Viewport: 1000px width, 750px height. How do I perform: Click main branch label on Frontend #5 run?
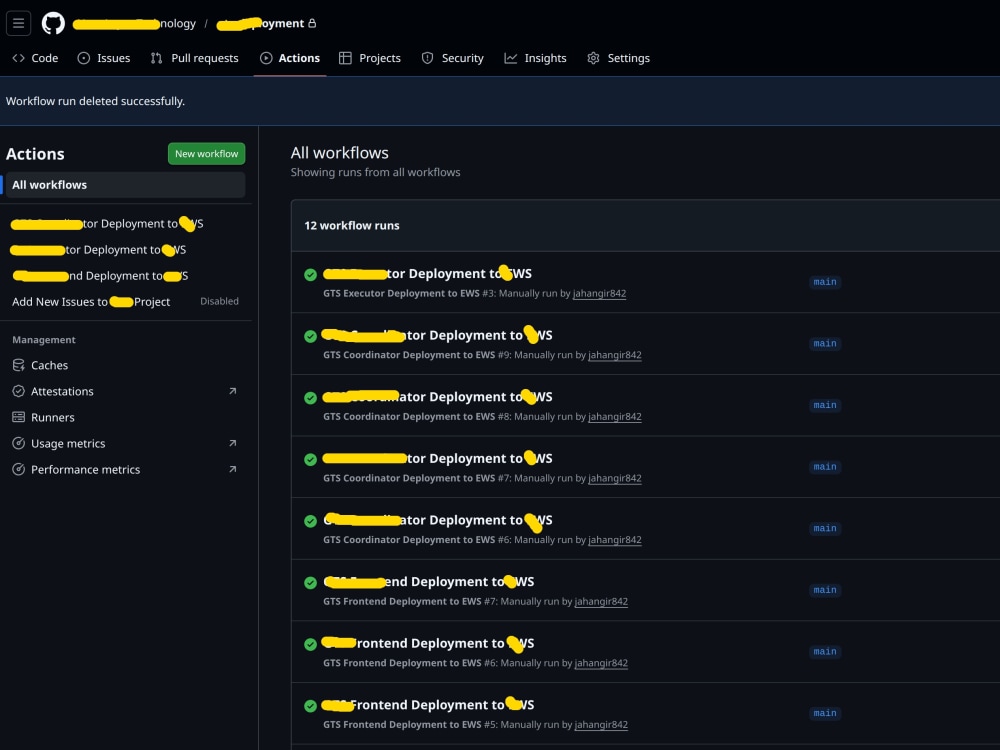pos(825,713)
